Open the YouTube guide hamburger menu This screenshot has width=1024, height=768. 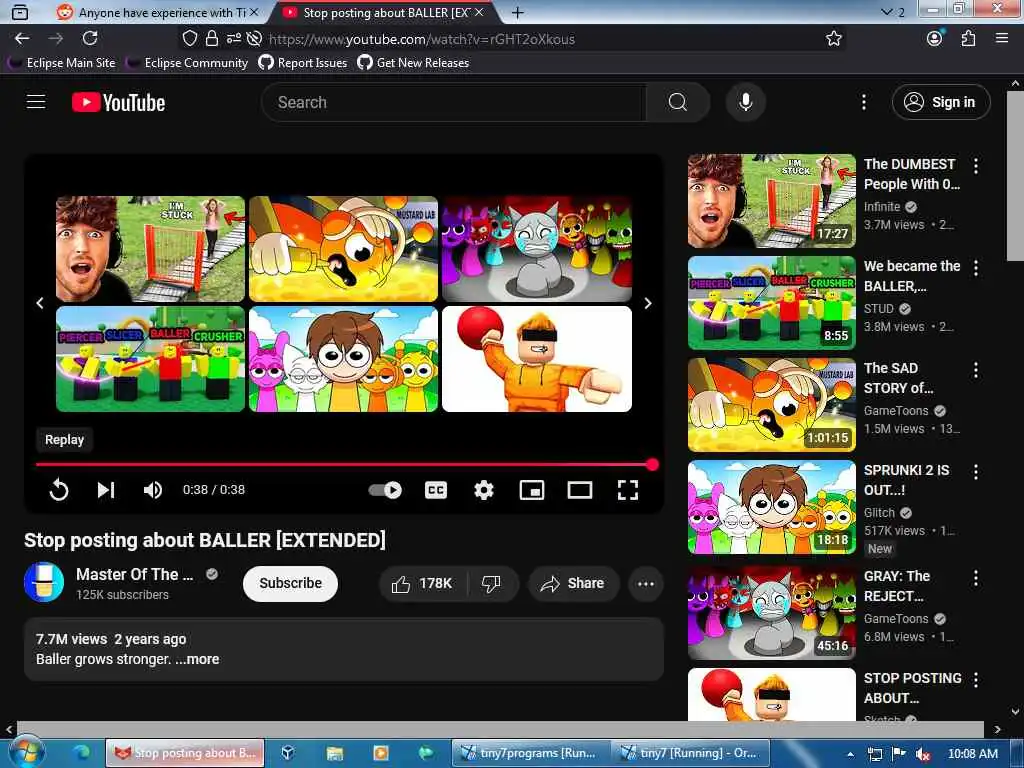[36, 102]
